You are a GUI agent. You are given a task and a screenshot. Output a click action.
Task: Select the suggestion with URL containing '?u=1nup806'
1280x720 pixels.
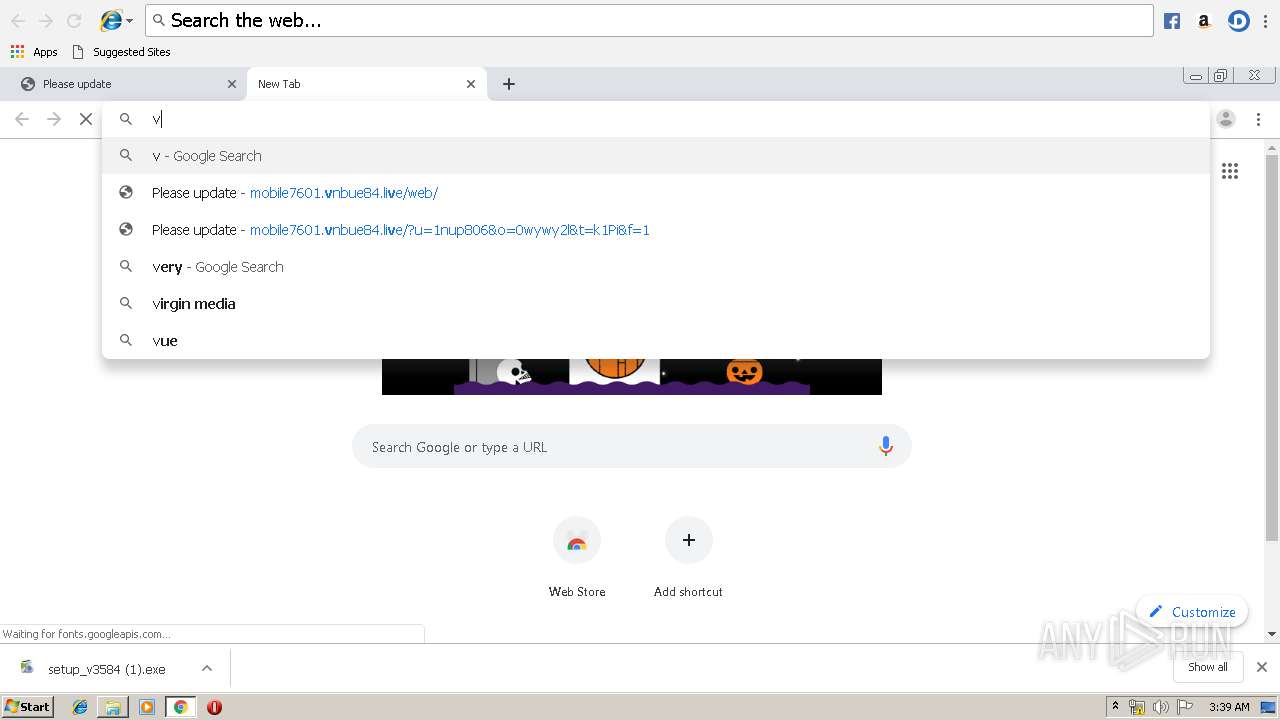tap(656, 230)
